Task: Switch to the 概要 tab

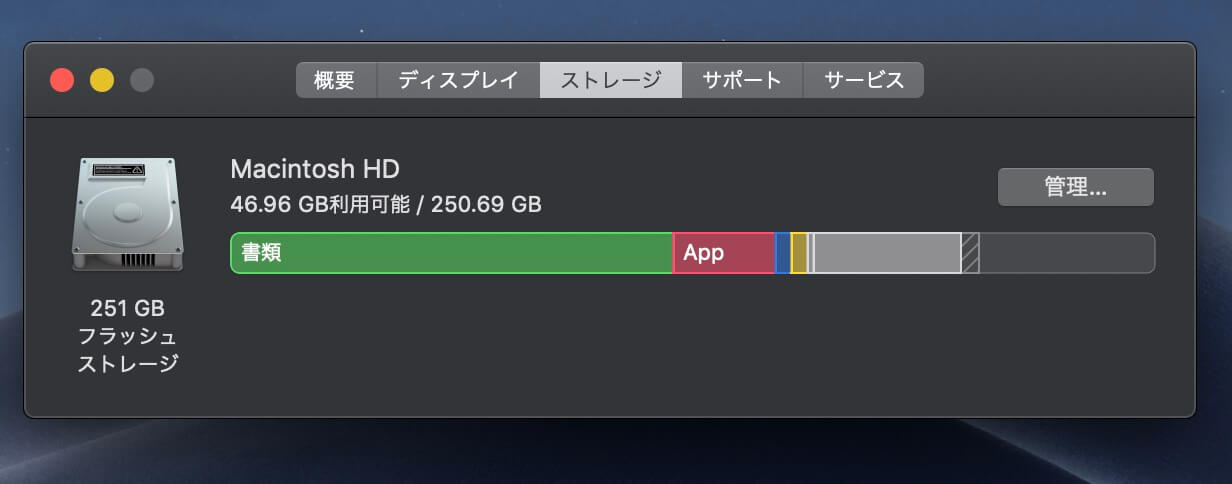Action: (x=335, y=80)
